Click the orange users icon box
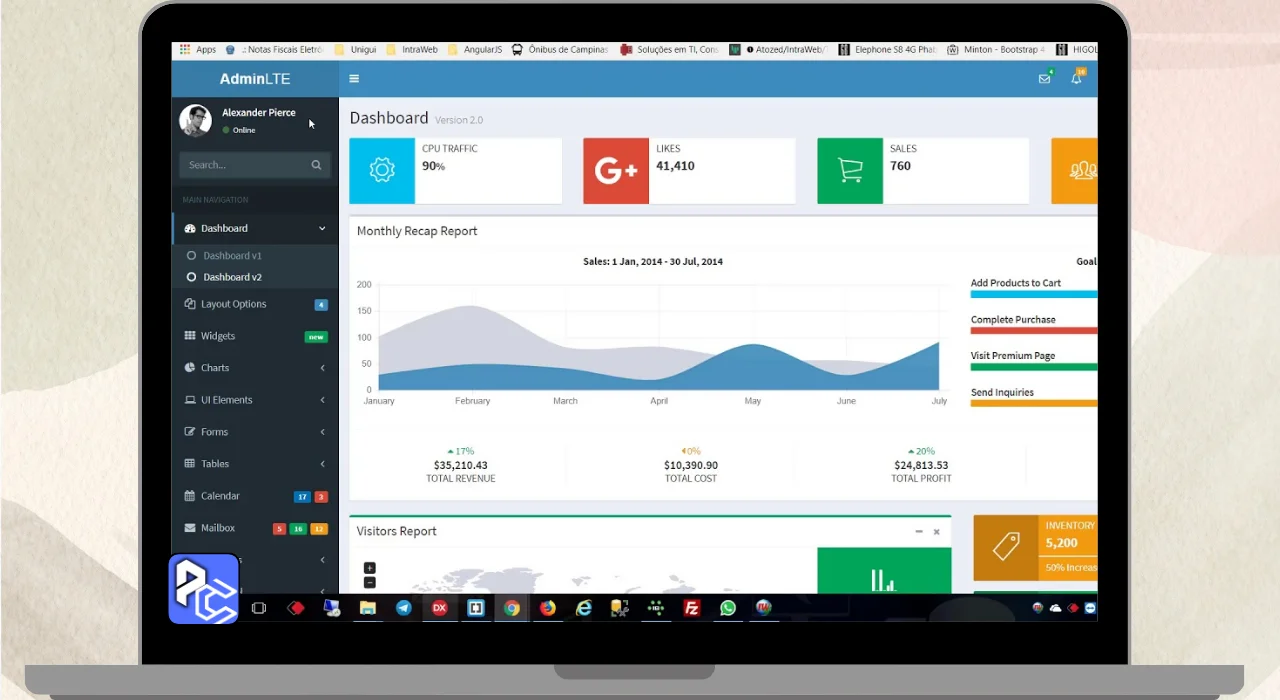Viewport: 1280px width, 700px height. 1075,171
